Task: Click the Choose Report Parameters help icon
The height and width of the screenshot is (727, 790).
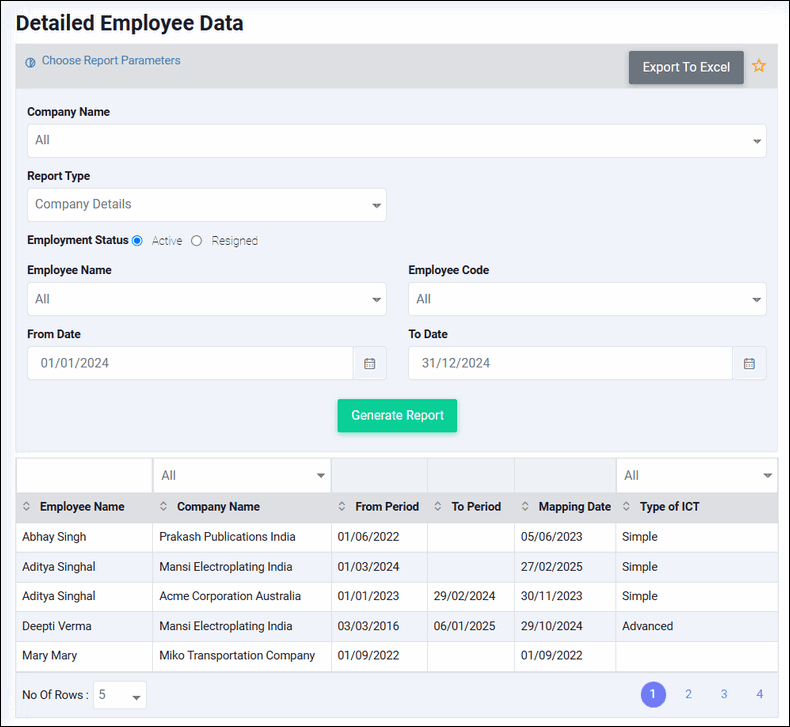Action: pos(30,62)
